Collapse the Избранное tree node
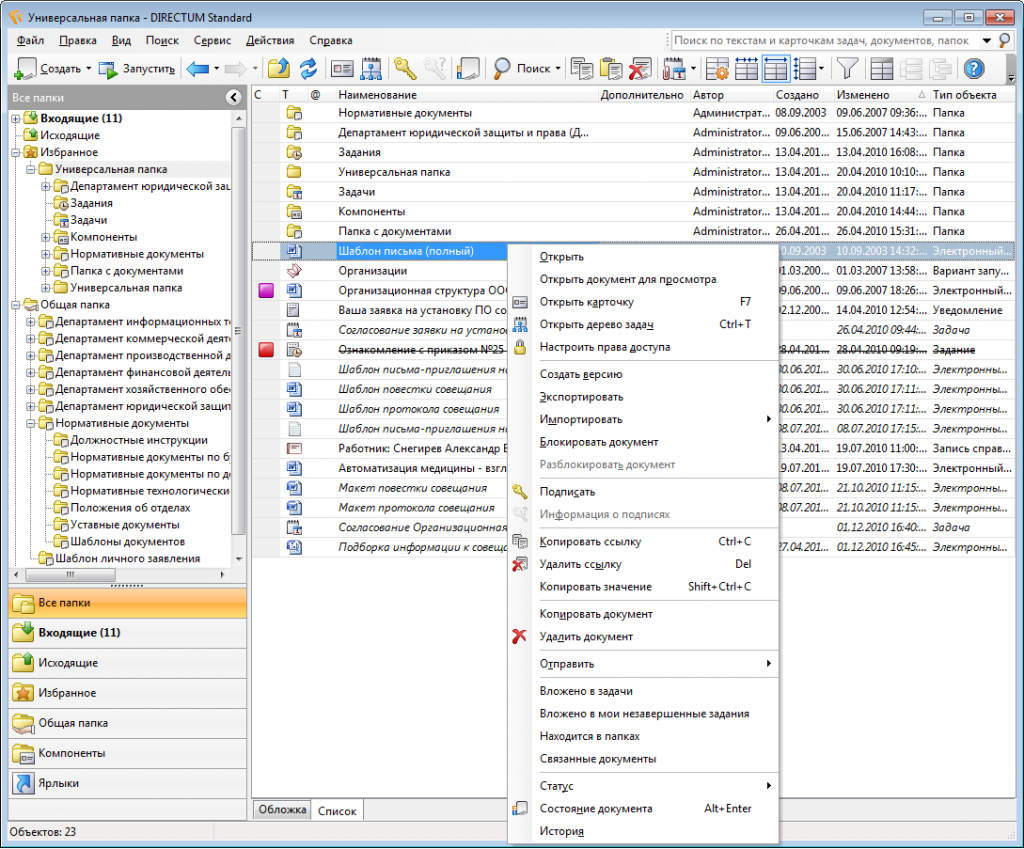Image resolution: width=1024 pixels, height=849 pixels. (x=16, y=153)
